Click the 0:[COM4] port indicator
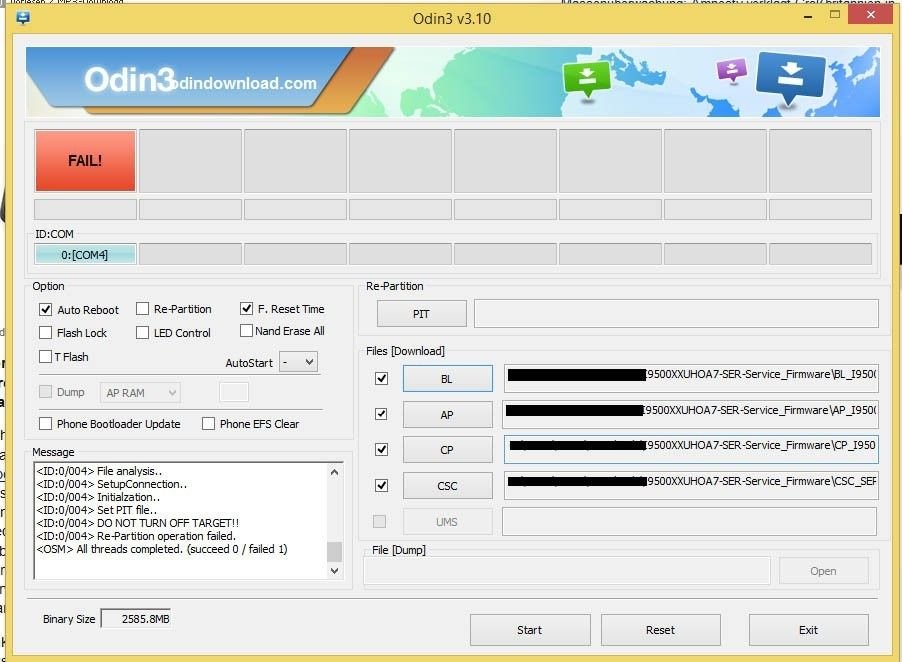902x662 pixels. (x=85, y=254)
